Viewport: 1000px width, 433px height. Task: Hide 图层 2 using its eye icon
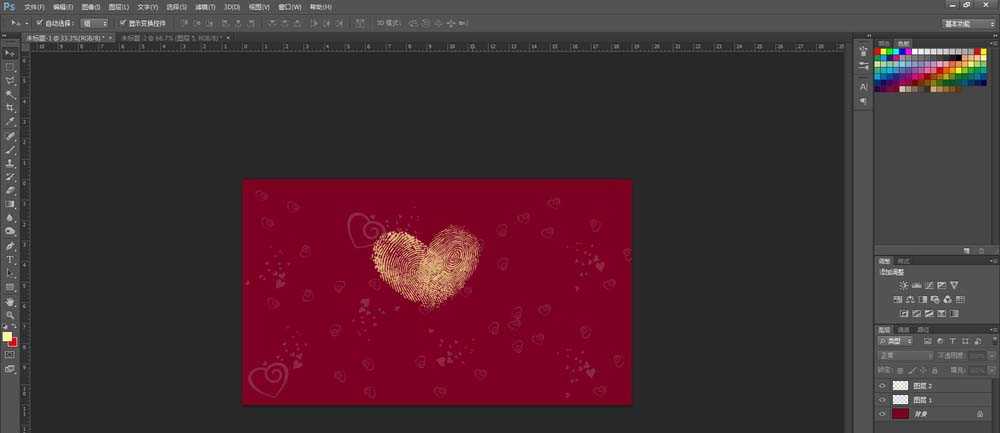882,385
